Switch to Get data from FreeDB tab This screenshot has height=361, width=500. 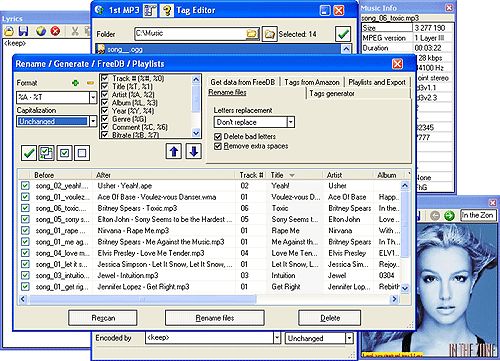point(243,82)
